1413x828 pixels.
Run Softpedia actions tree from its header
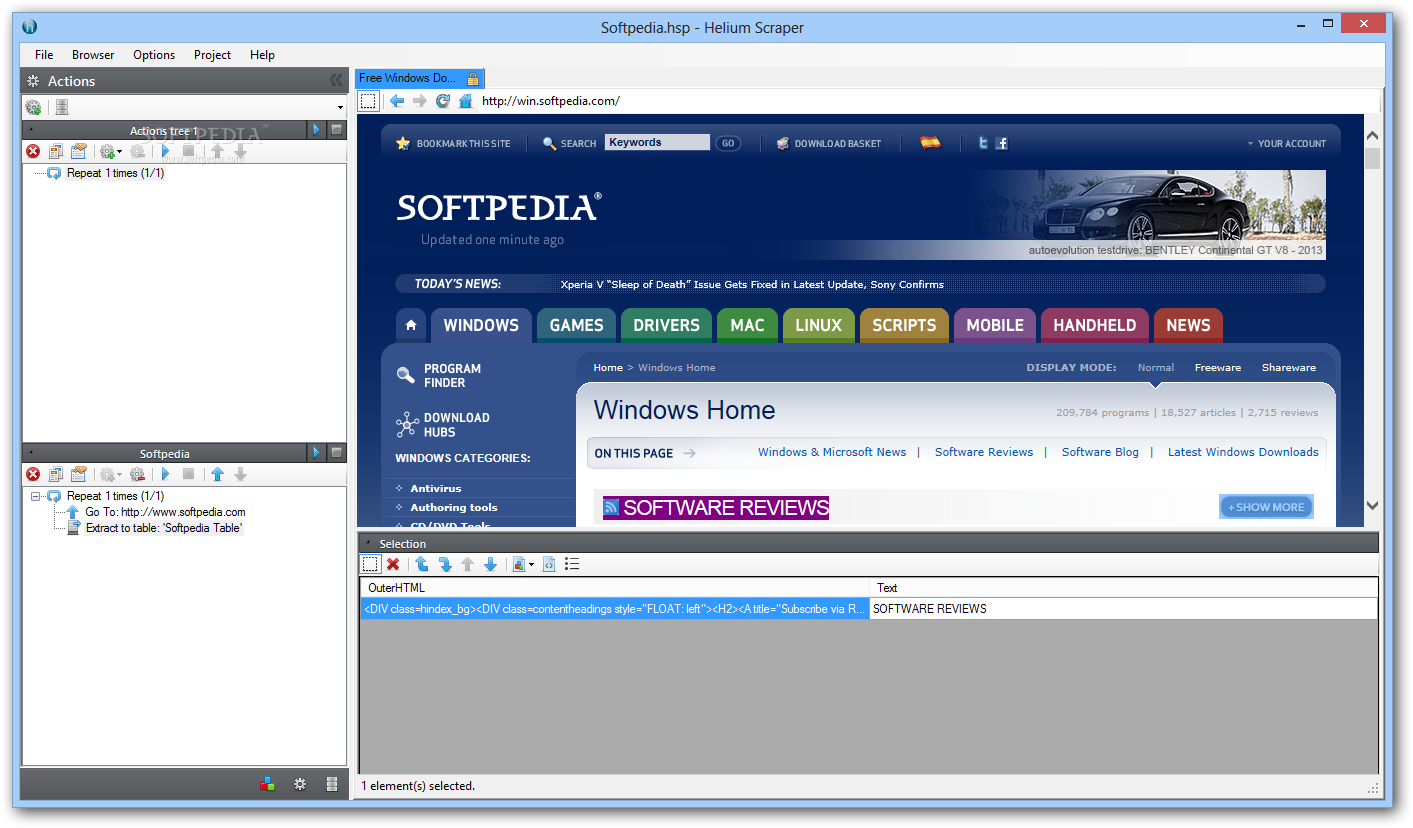316,453
